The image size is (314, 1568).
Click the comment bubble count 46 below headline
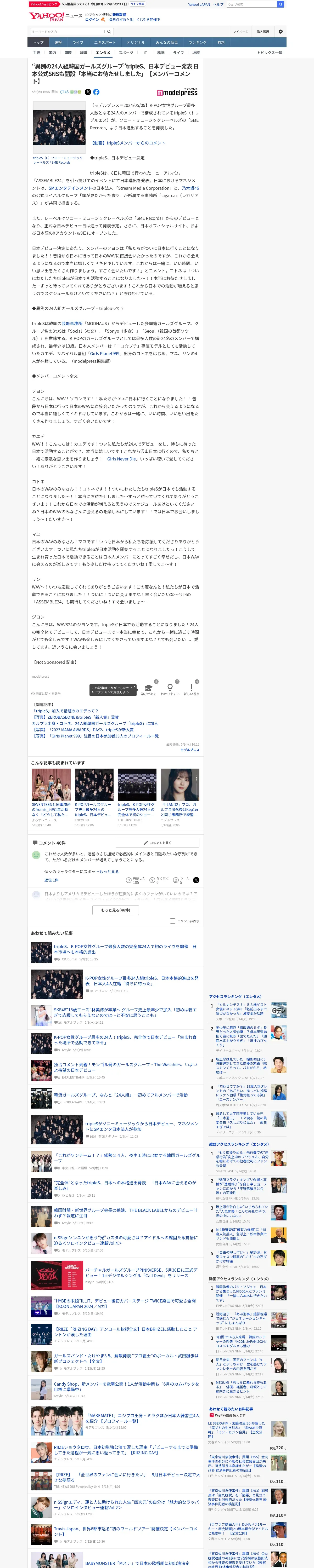[x=64, y=92]
